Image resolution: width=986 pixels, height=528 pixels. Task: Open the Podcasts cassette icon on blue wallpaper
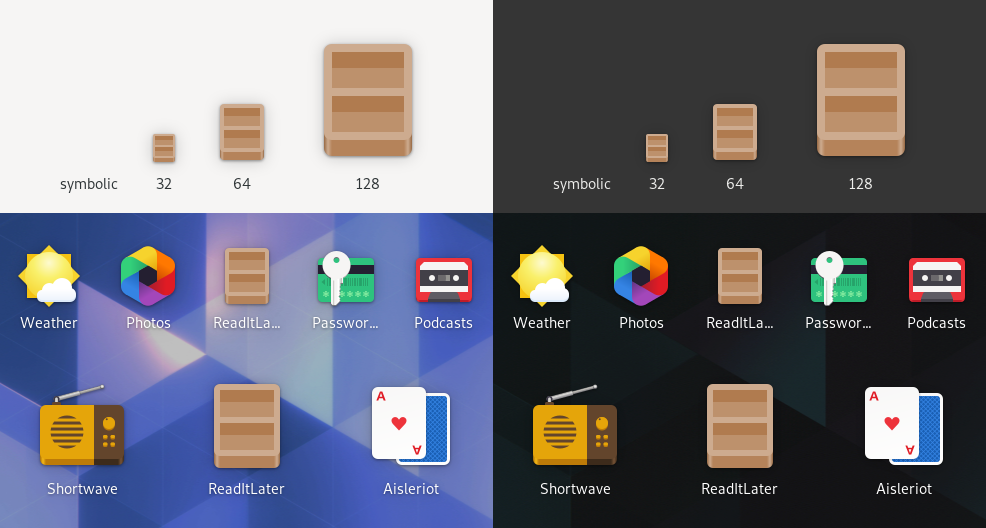click(444, 280)
